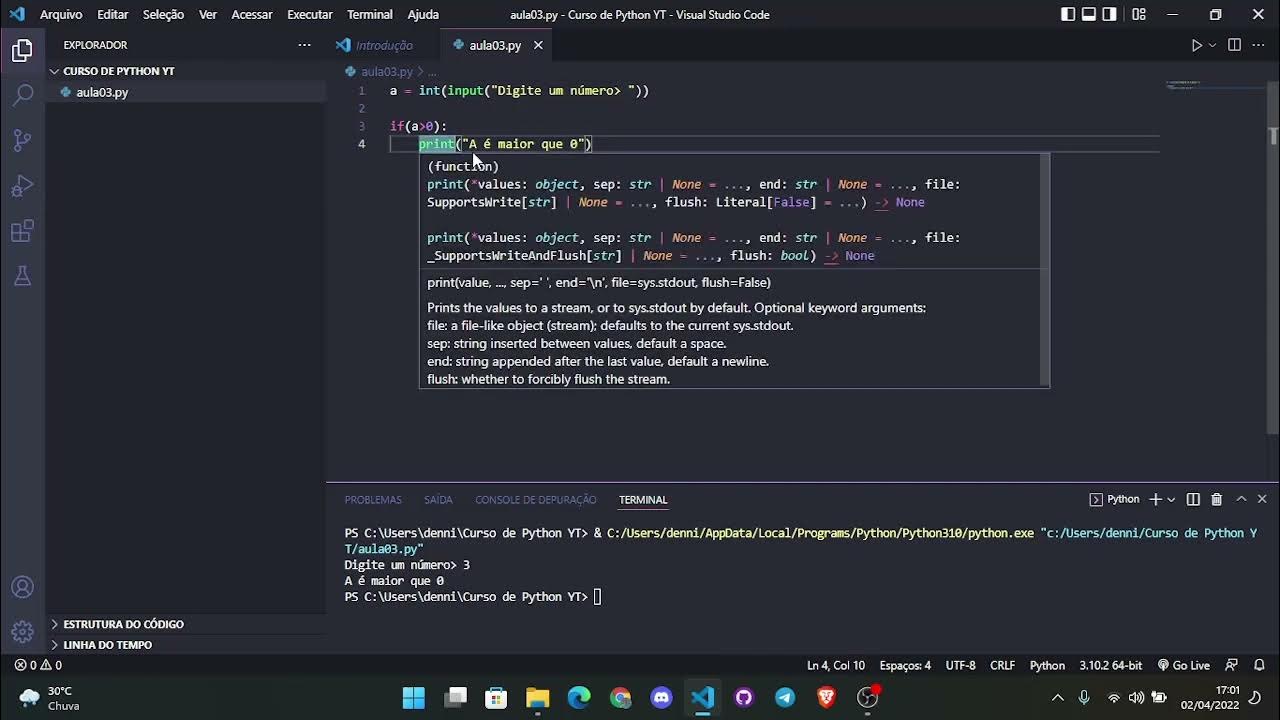
Task: Kill the terminal with trash icon
Action: click(x=1217, y=499)
